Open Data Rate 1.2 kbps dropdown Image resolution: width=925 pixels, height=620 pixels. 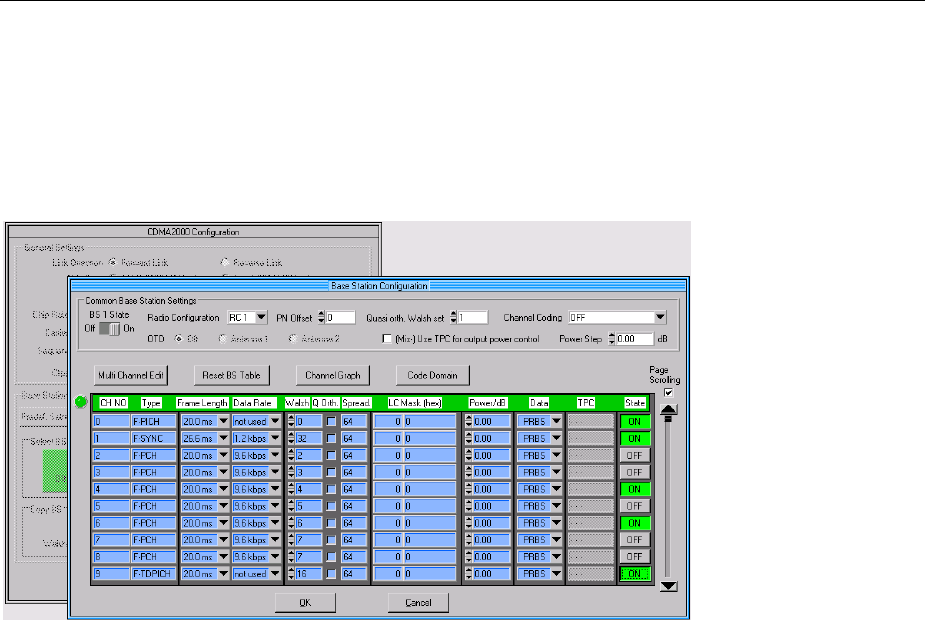274,438
